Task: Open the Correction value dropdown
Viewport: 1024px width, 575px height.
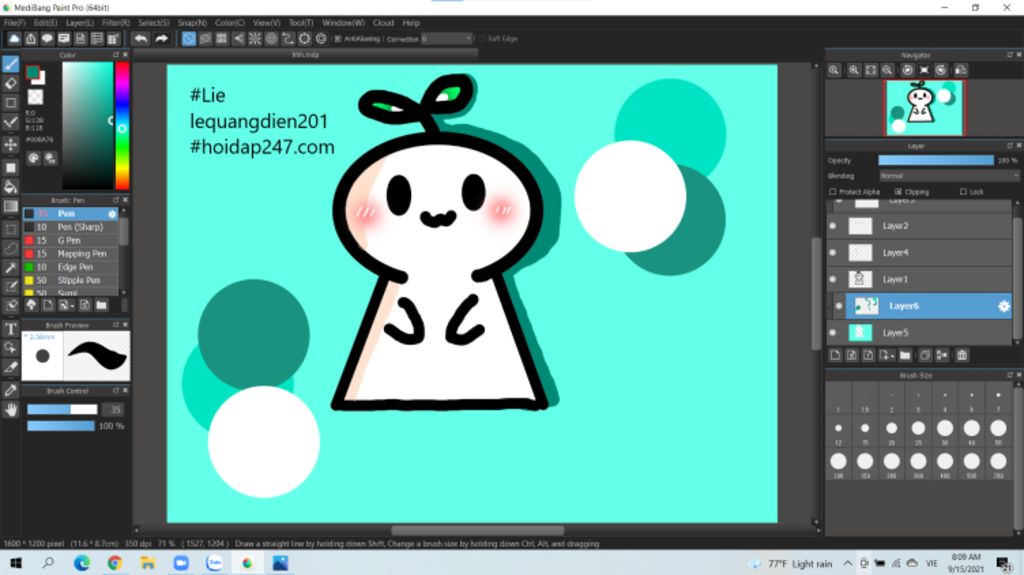Action: (447, 39)
